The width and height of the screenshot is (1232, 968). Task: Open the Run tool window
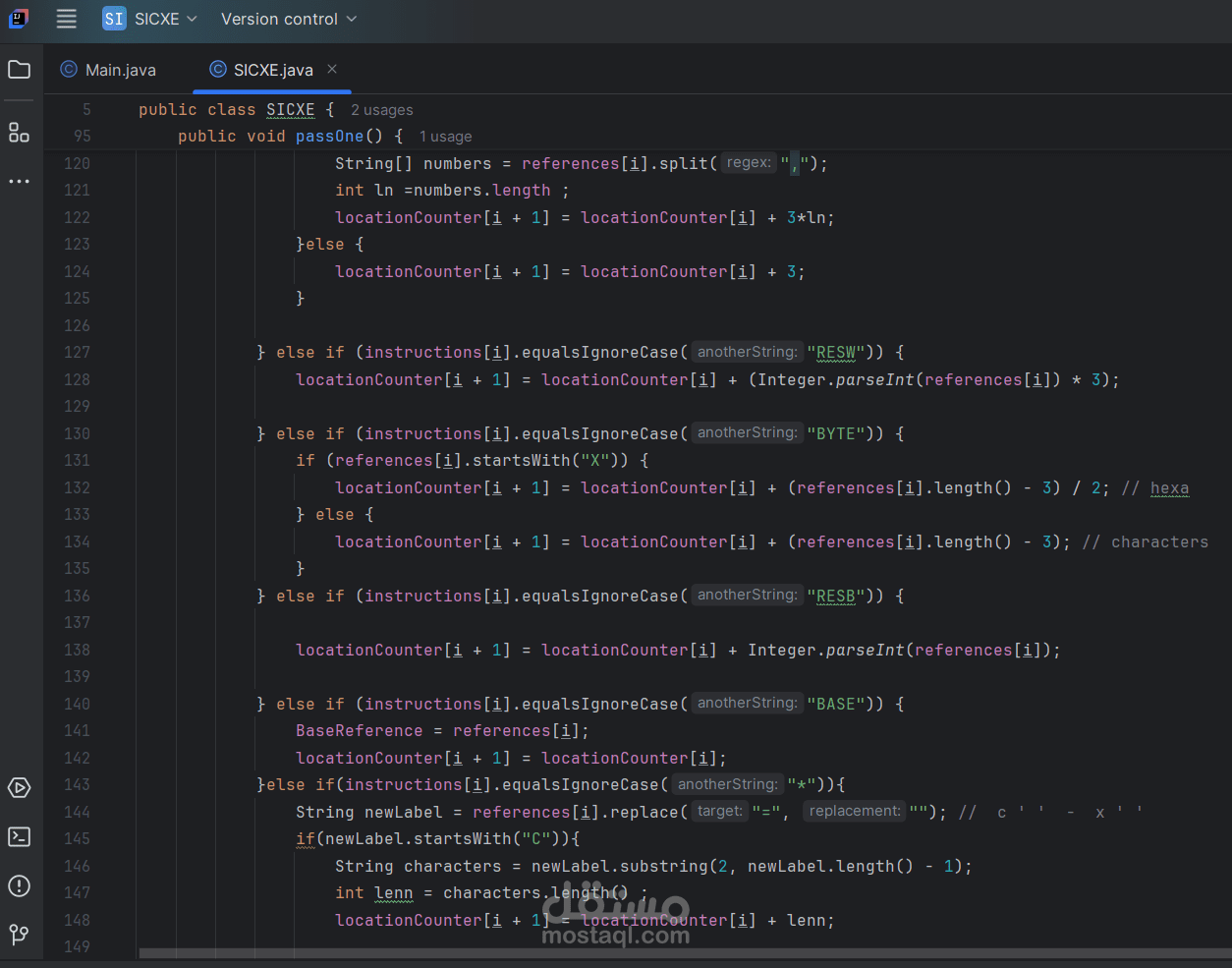pyautogui.click(x=18, y=787)
